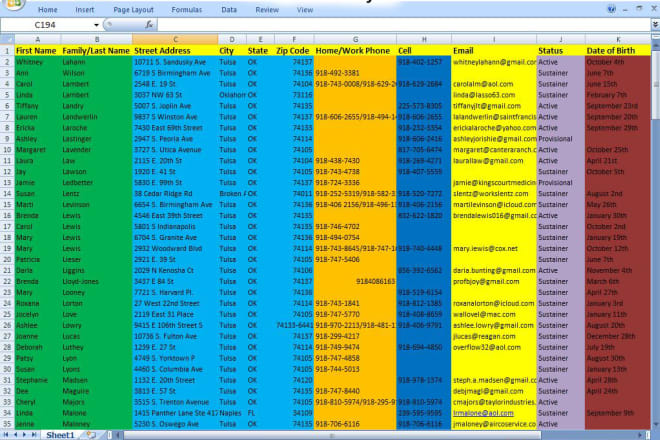This screenshot has width=660, height=440.
Task: Select the 'Naples' city cell
Action: (x=232, y=413)
